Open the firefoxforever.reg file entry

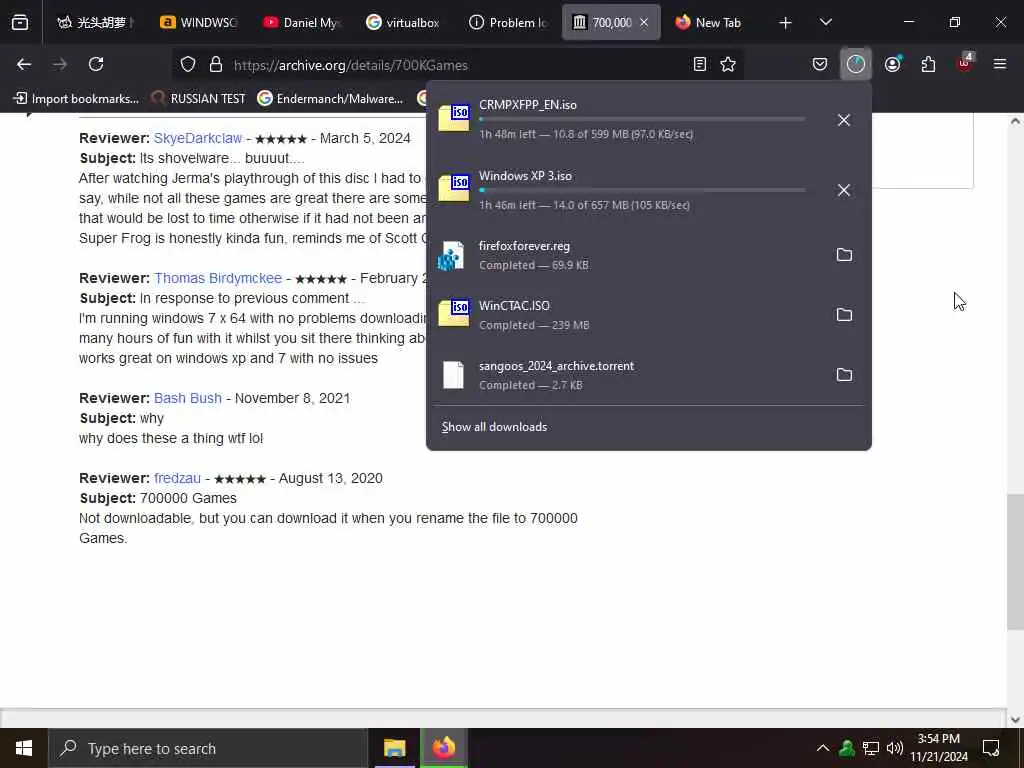(626, 255)
